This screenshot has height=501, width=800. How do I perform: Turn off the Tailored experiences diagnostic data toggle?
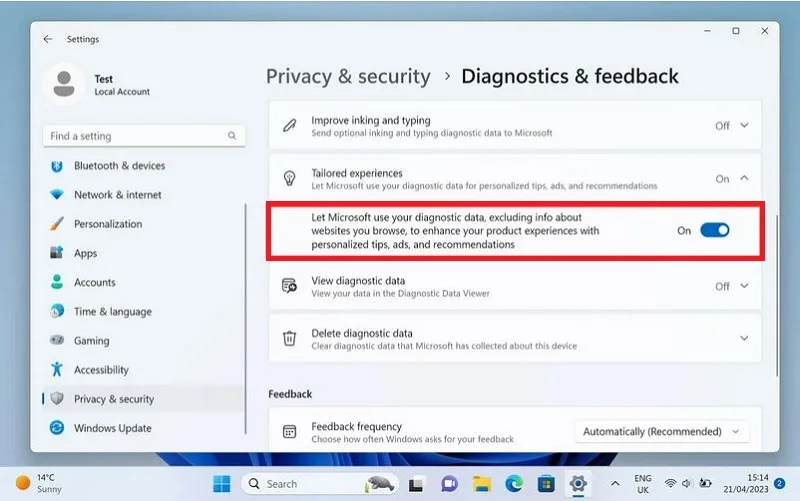click(714, 230)
